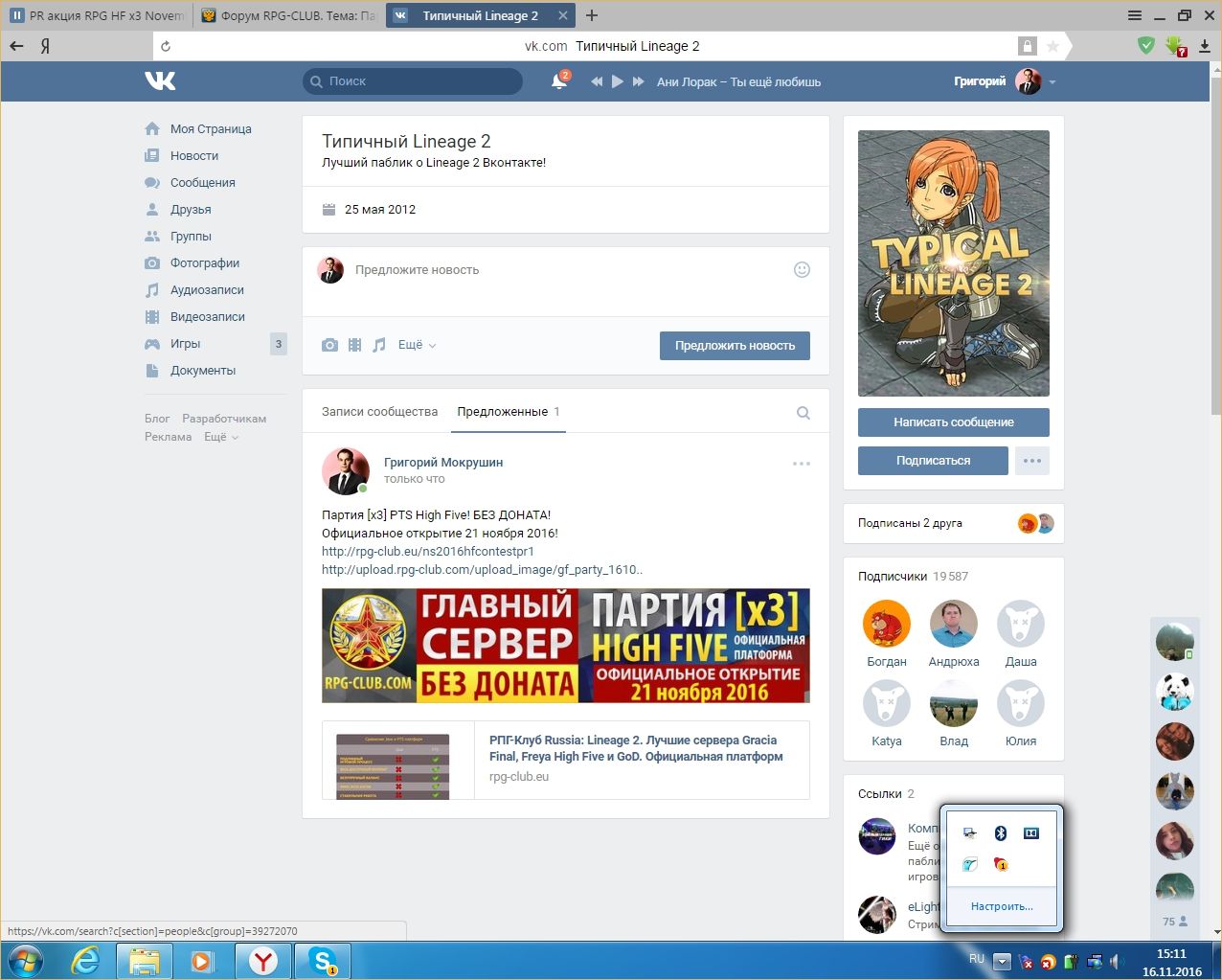Switch to the PR акция RPG HF tab

[97, 16]
